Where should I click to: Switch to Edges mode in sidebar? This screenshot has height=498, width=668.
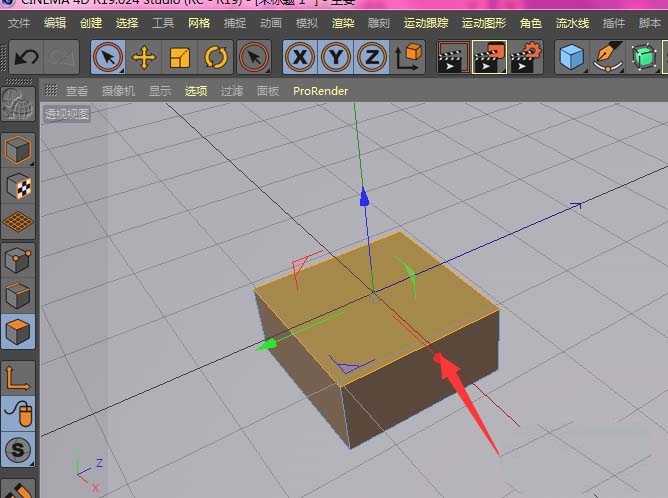[18, 296]
